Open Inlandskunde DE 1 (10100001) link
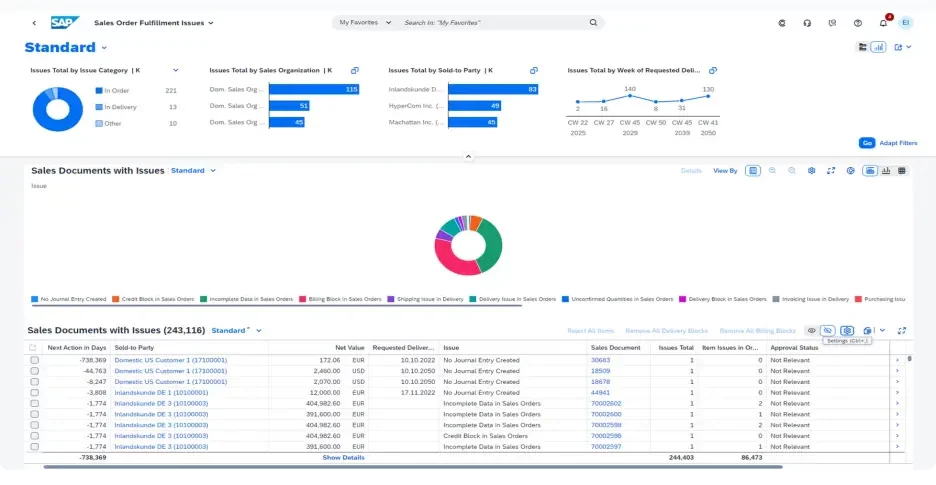This screenshot has width=936, height=485. [161, 393]
